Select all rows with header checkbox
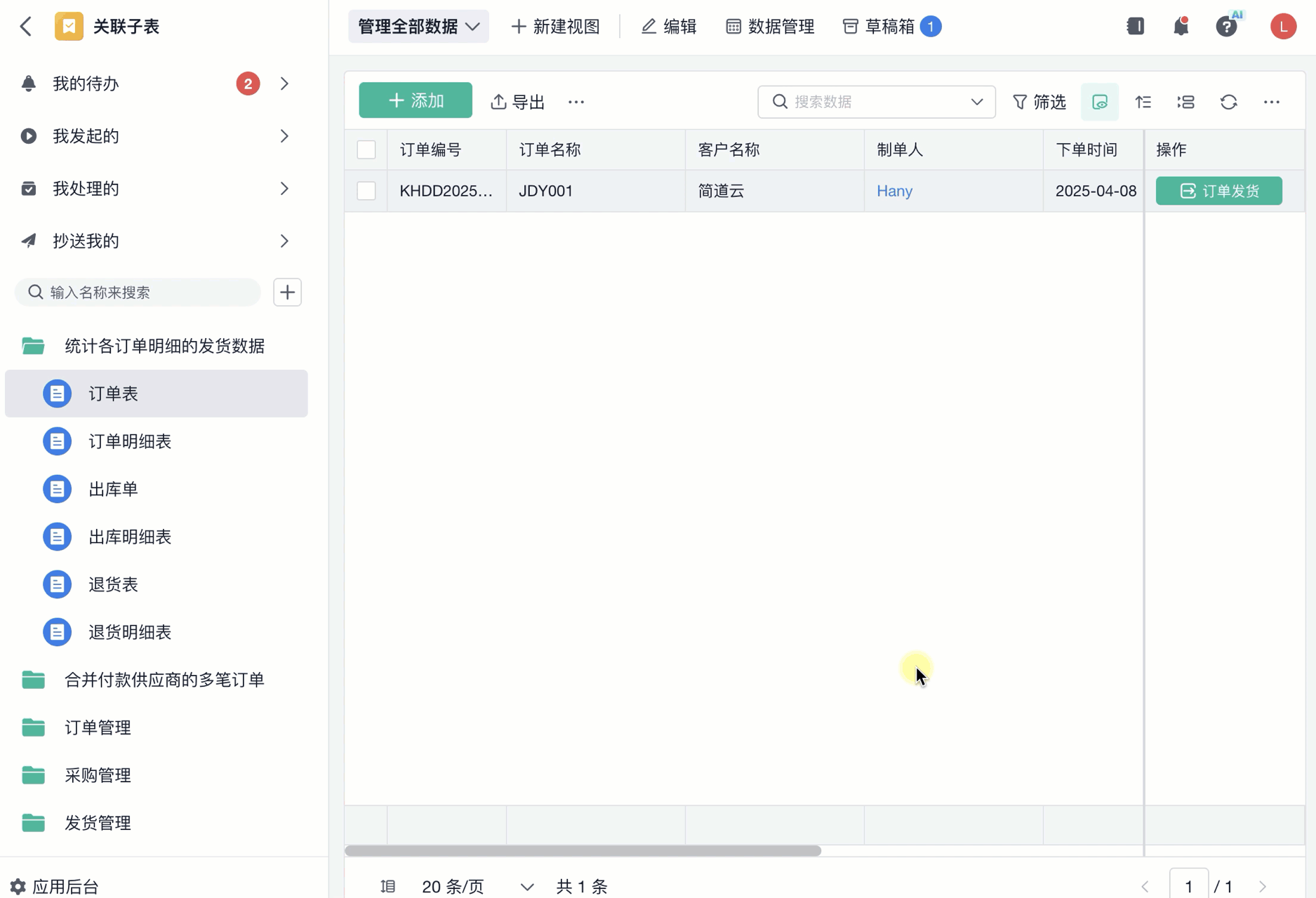The image size is (1316, 898). 366,150
